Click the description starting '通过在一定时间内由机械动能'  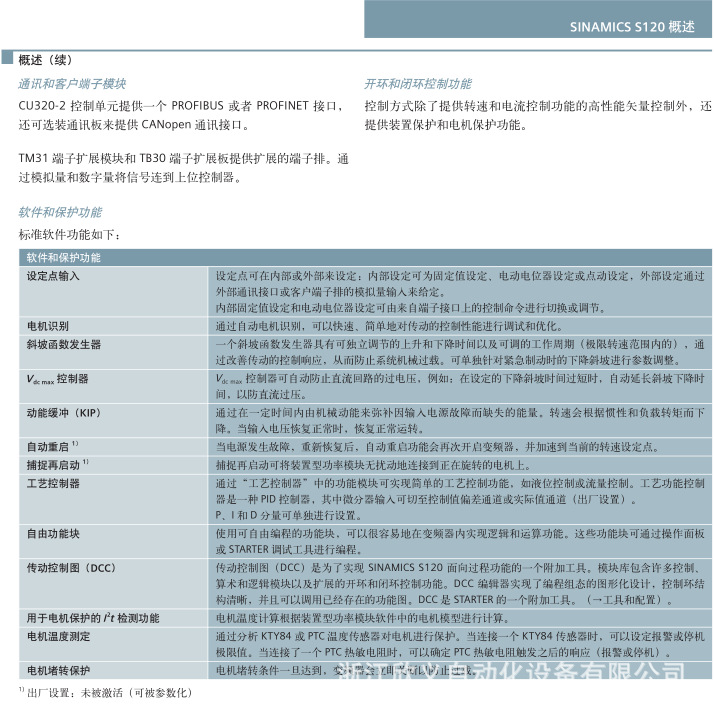[460, 420]
